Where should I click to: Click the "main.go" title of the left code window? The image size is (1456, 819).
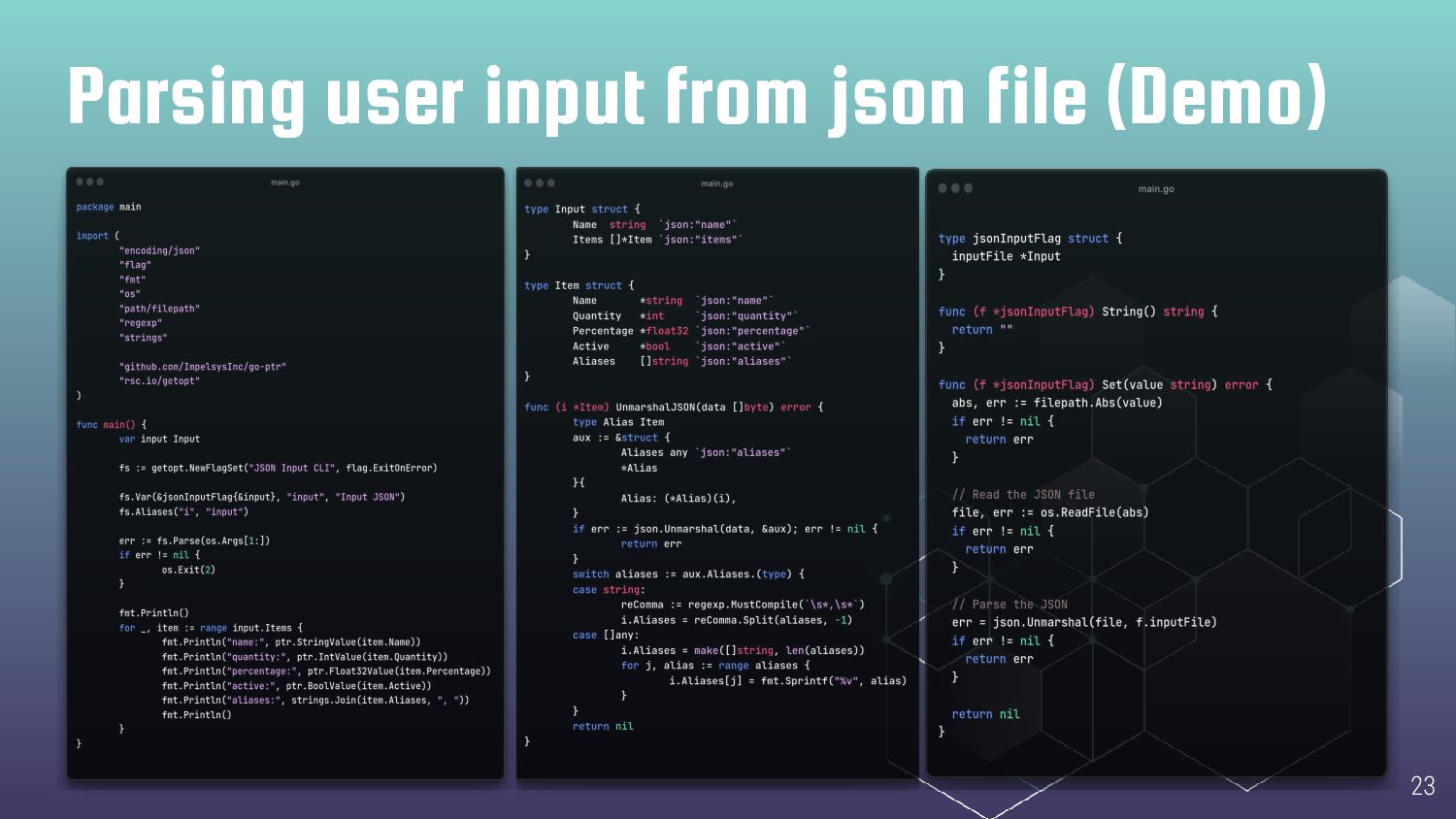pyautogui.click(x=285, y=182)
